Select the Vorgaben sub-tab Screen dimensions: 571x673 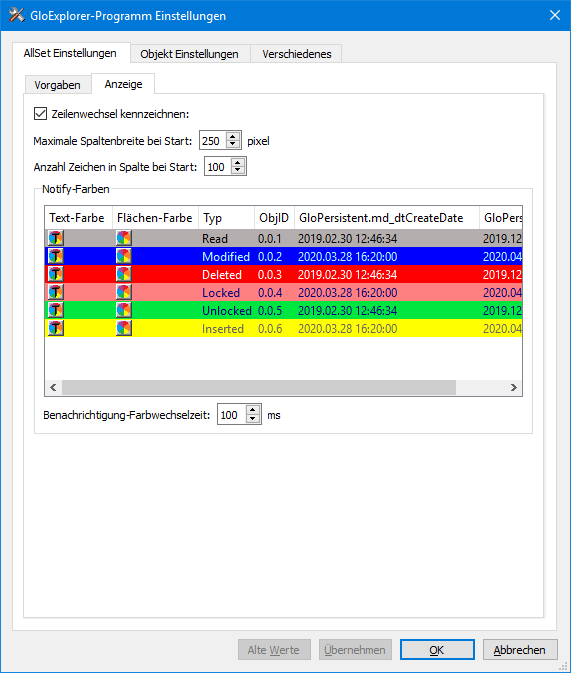[58, 85]
